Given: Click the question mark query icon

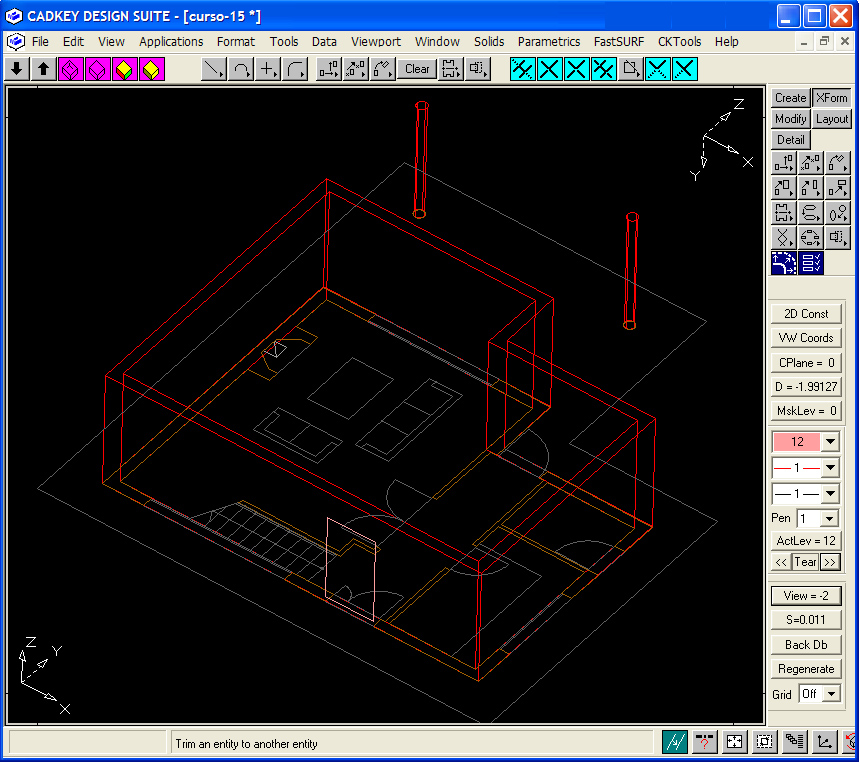Looking at the screenshot, I should point(705,742).
